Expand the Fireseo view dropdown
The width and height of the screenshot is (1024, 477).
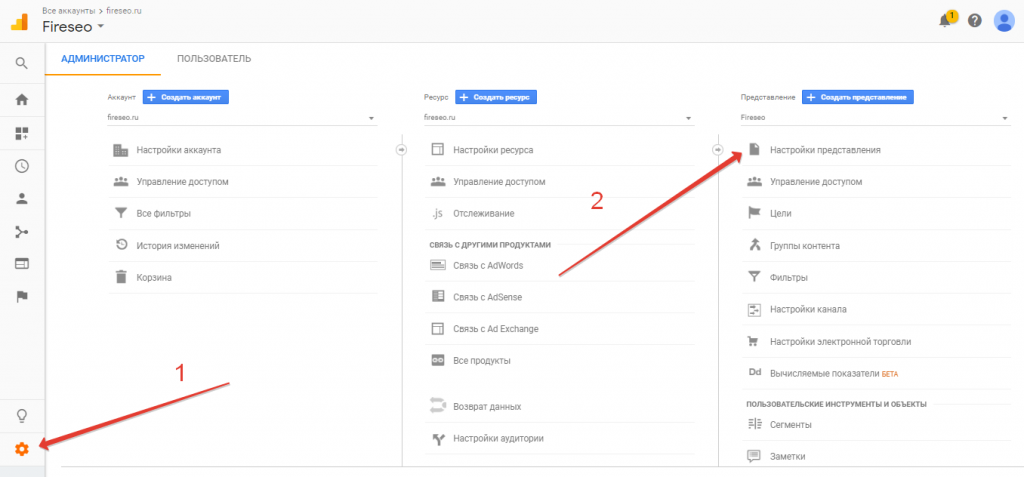(x=874, y=117)
